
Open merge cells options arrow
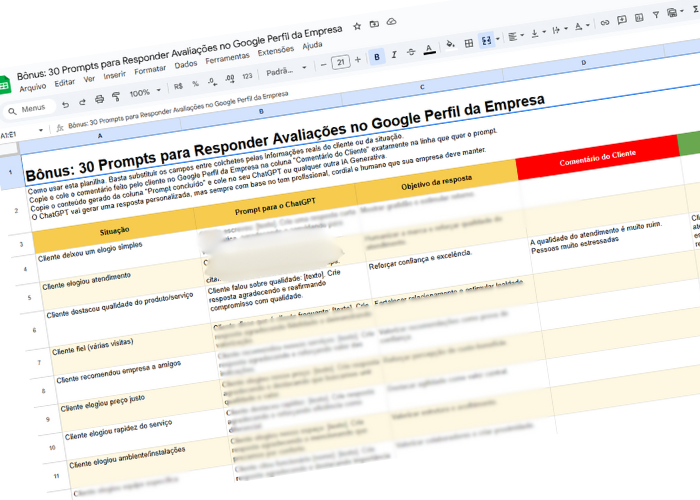coord(497,39)
